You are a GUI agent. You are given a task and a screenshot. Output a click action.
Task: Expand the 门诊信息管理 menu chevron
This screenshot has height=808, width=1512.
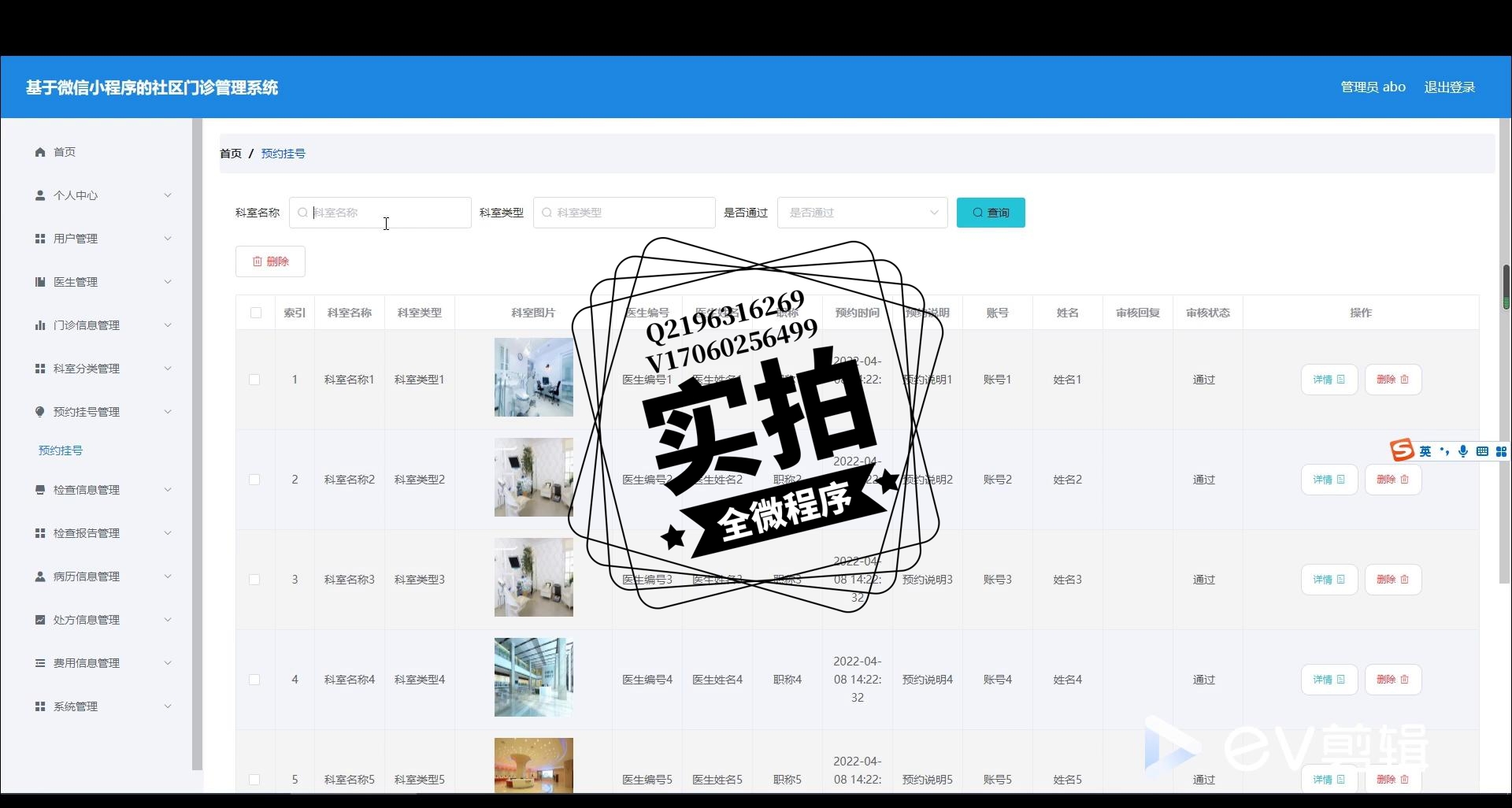coord(168,325)
